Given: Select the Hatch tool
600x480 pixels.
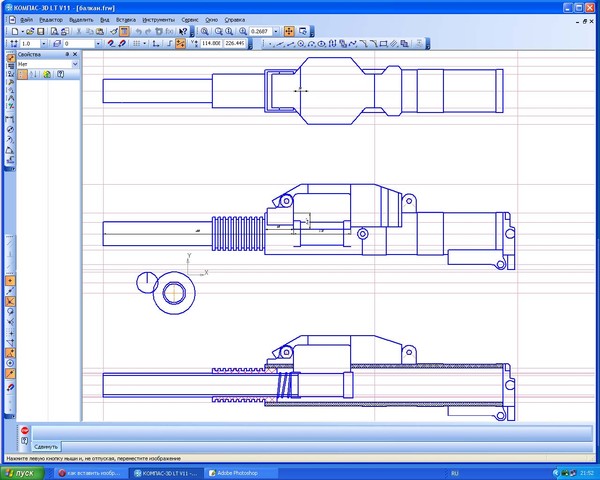Looking at the screenshot, I should (394, 44).
